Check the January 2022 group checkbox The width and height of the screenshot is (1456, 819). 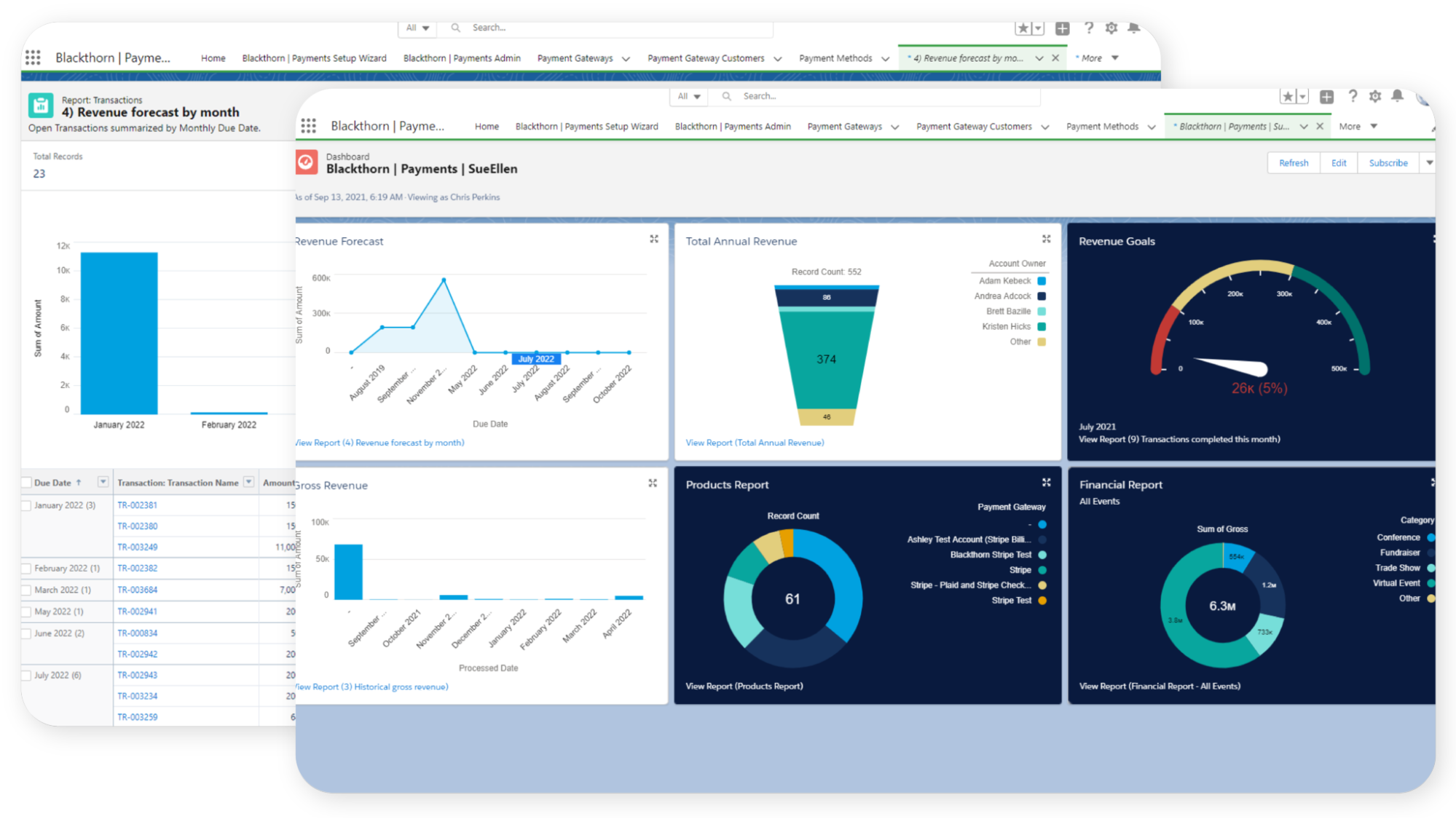pyautogui.click(x=27, y=505)
